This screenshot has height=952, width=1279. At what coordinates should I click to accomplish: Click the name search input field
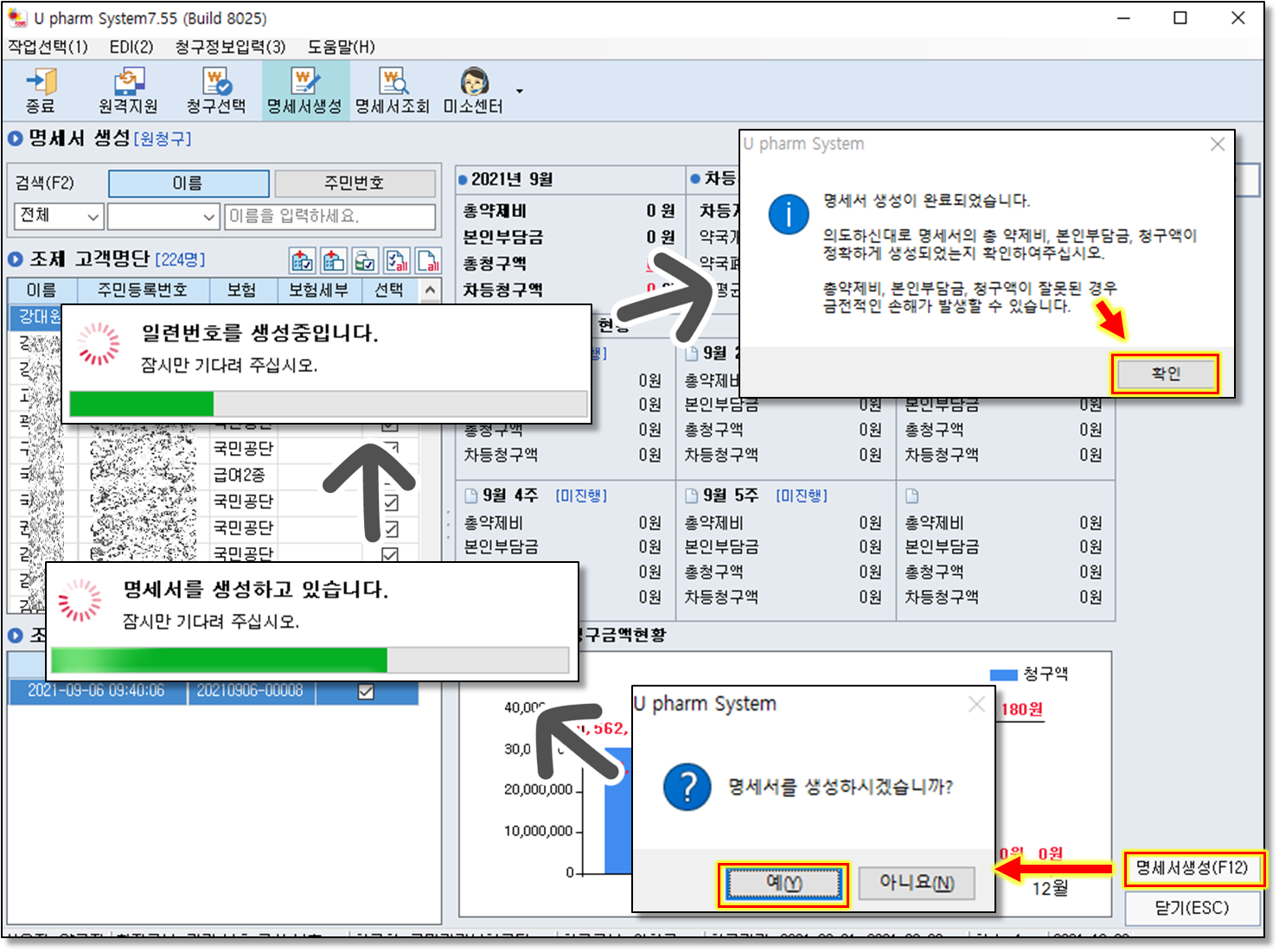[x=329, y=216]
